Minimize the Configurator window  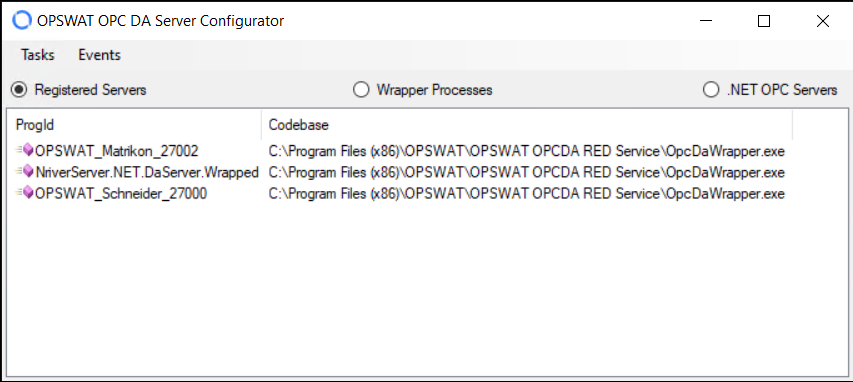click(x=706, y=21)
